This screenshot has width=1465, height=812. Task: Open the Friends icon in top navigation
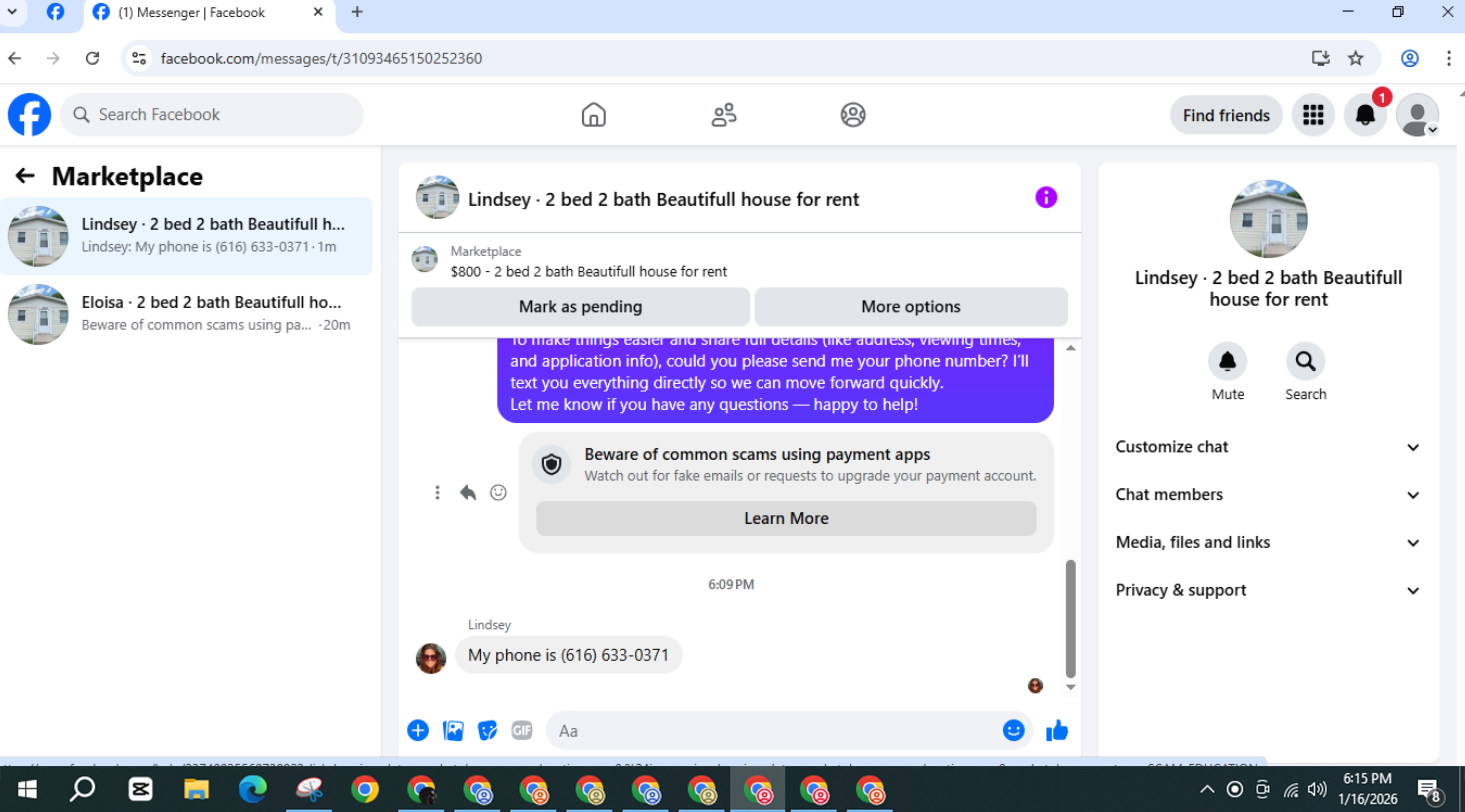click(x=724, y=115)
